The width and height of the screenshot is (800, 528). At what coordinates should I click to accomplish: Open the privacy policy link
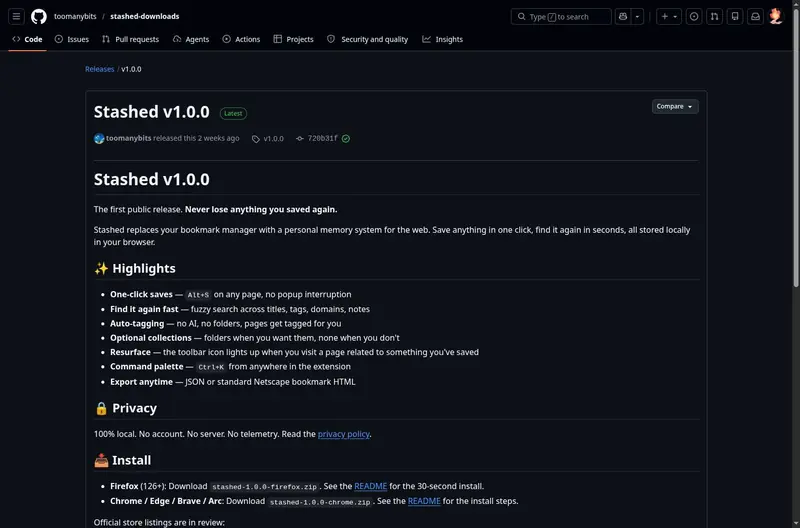(x=343, y=434)
